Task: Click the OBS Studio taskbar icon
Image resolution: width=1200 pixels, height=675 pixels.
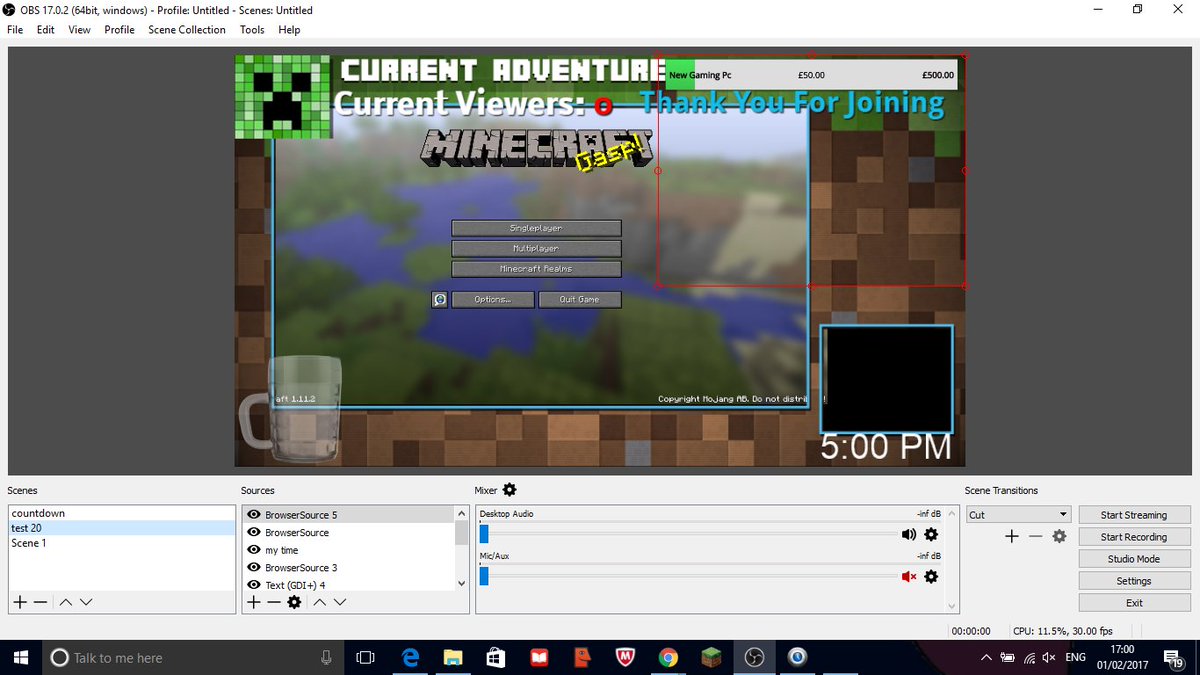Action: point(755,657)
